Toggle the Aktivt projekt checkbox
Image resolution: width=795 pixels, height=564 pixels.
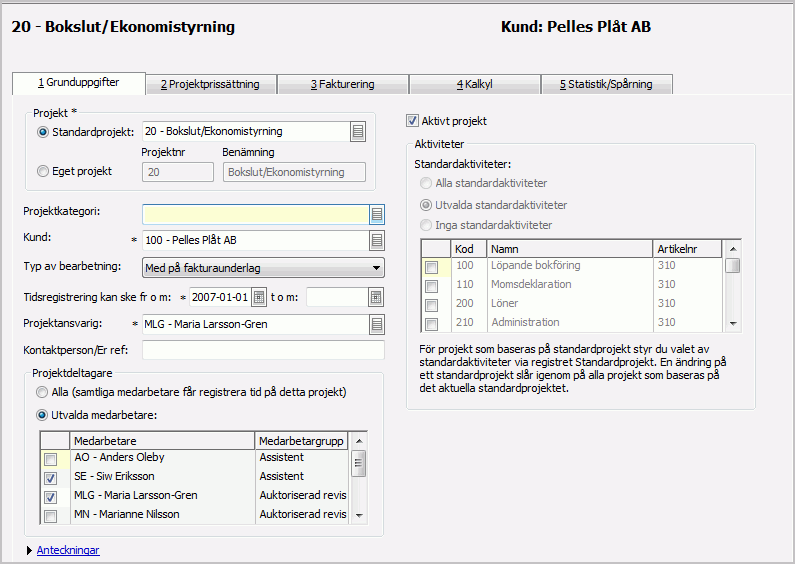[x=412, y=121]
